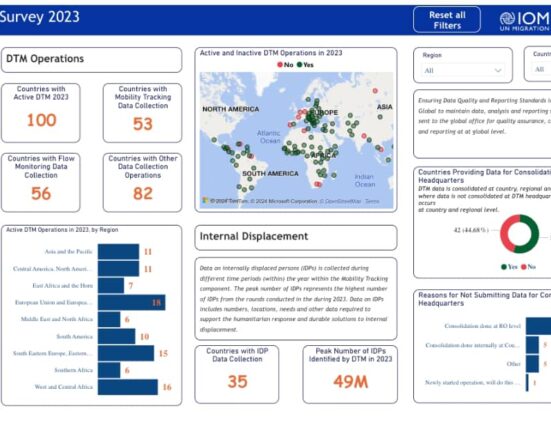Image resolution: width=551 pixels, height=431 pixels.
Task: Select the South America bar showing 10
Action: coord(117,337)
